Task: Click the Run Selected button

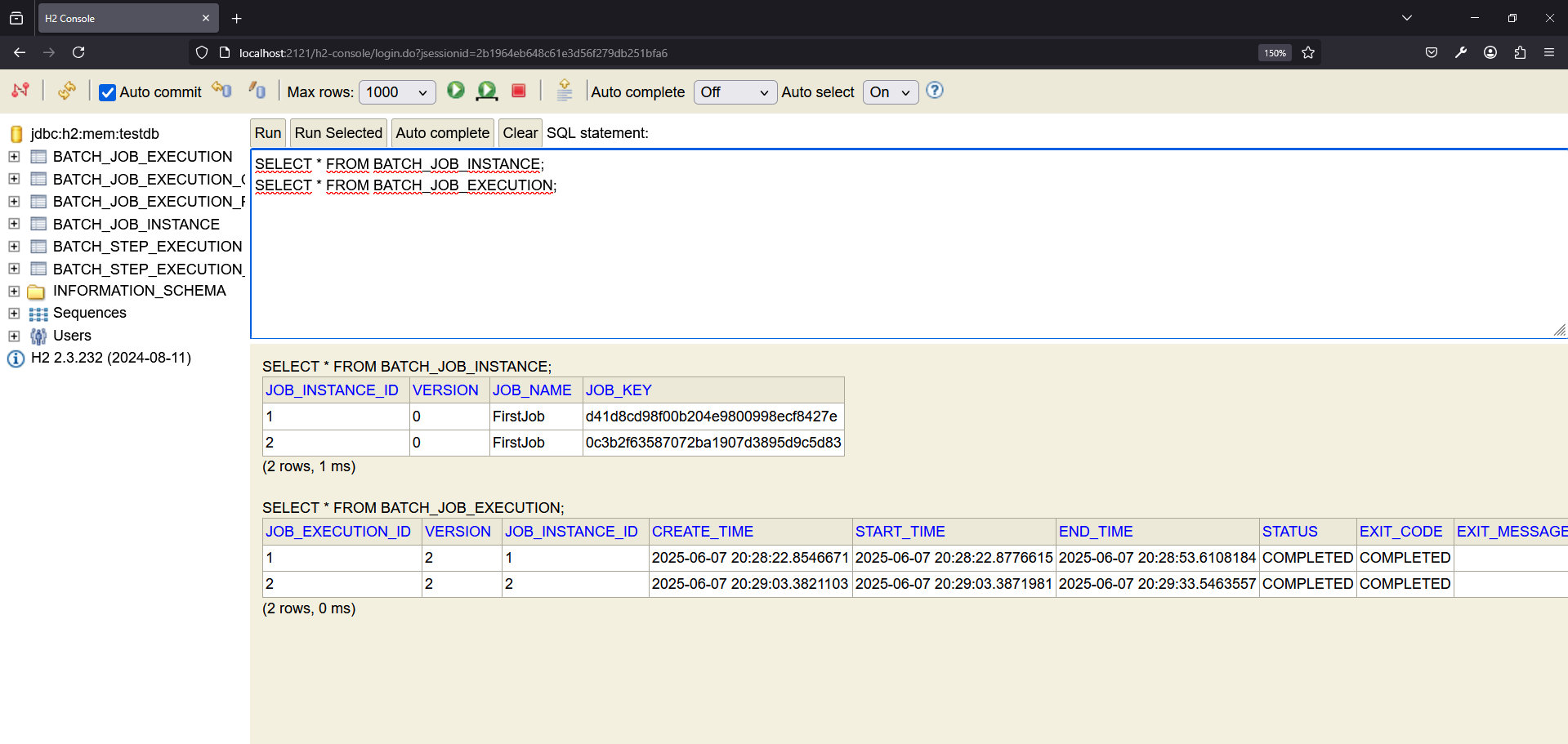Action: pos(338,133)
